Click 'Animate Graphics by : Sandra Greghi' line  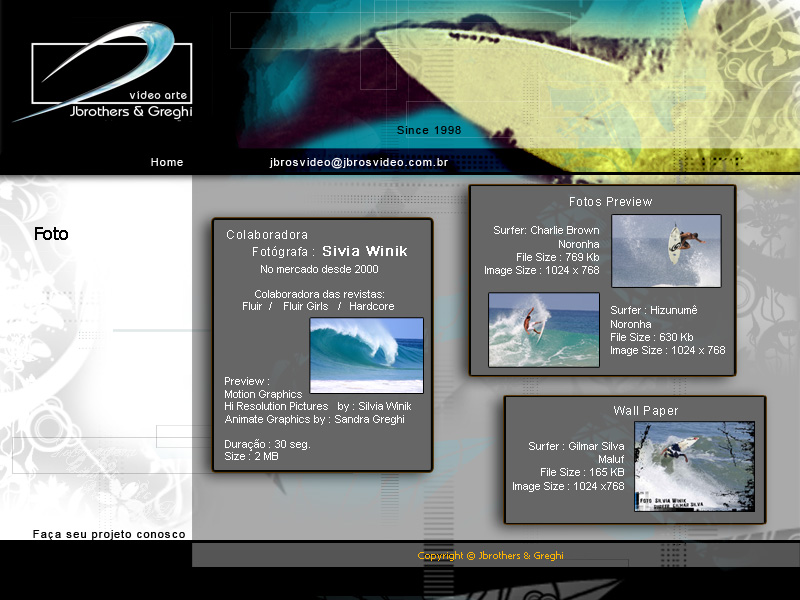coord(314,419)
